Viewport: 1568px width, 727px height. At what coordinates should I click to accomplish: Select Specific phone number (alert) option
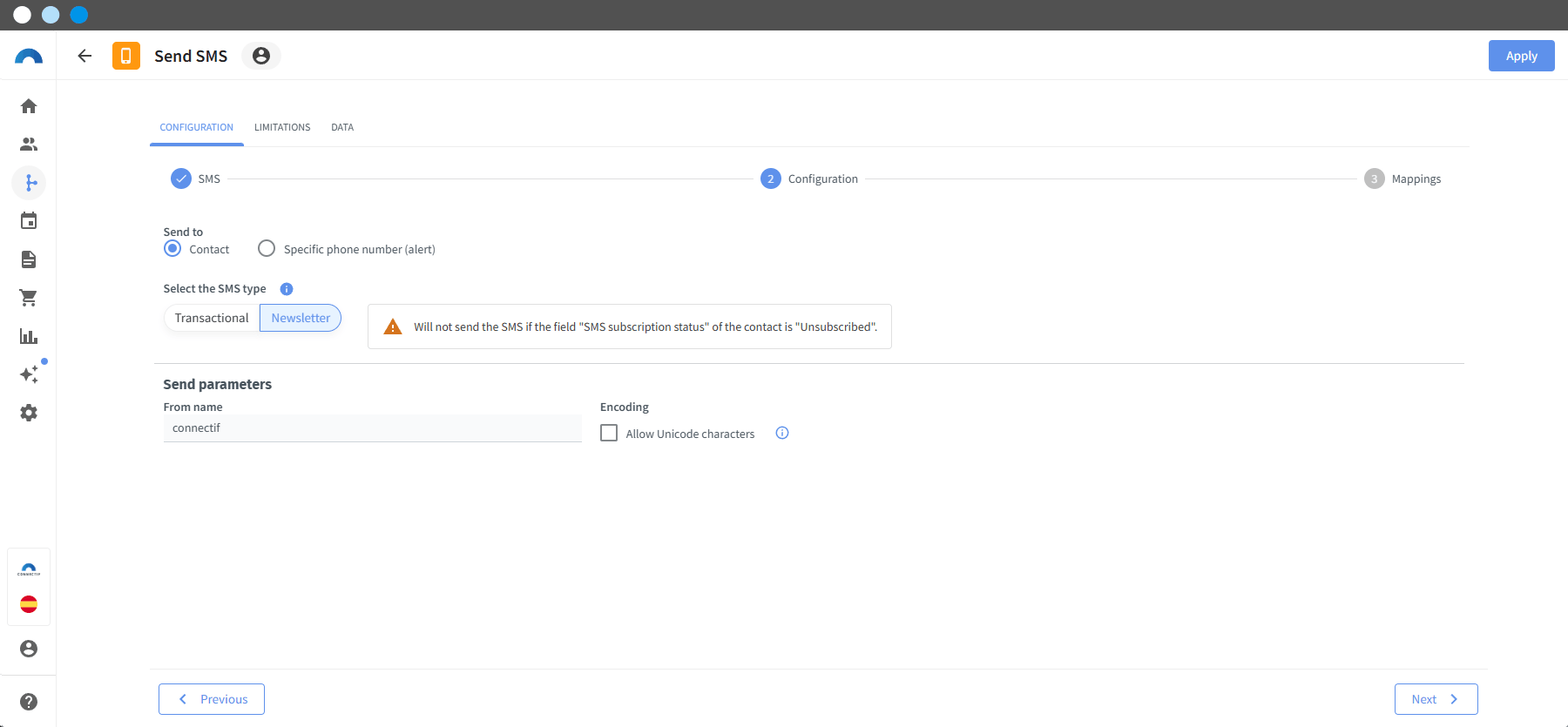pos(267,248)
